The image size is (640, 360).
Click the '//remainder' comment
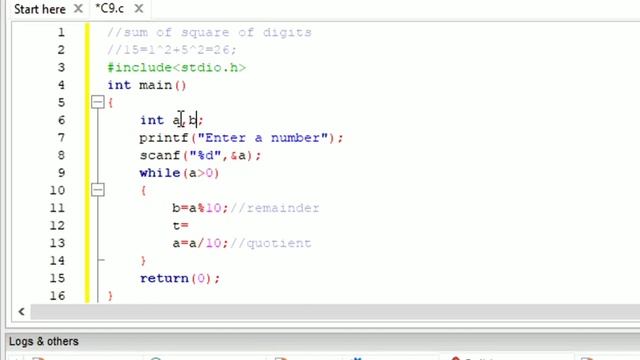[275, 208]
